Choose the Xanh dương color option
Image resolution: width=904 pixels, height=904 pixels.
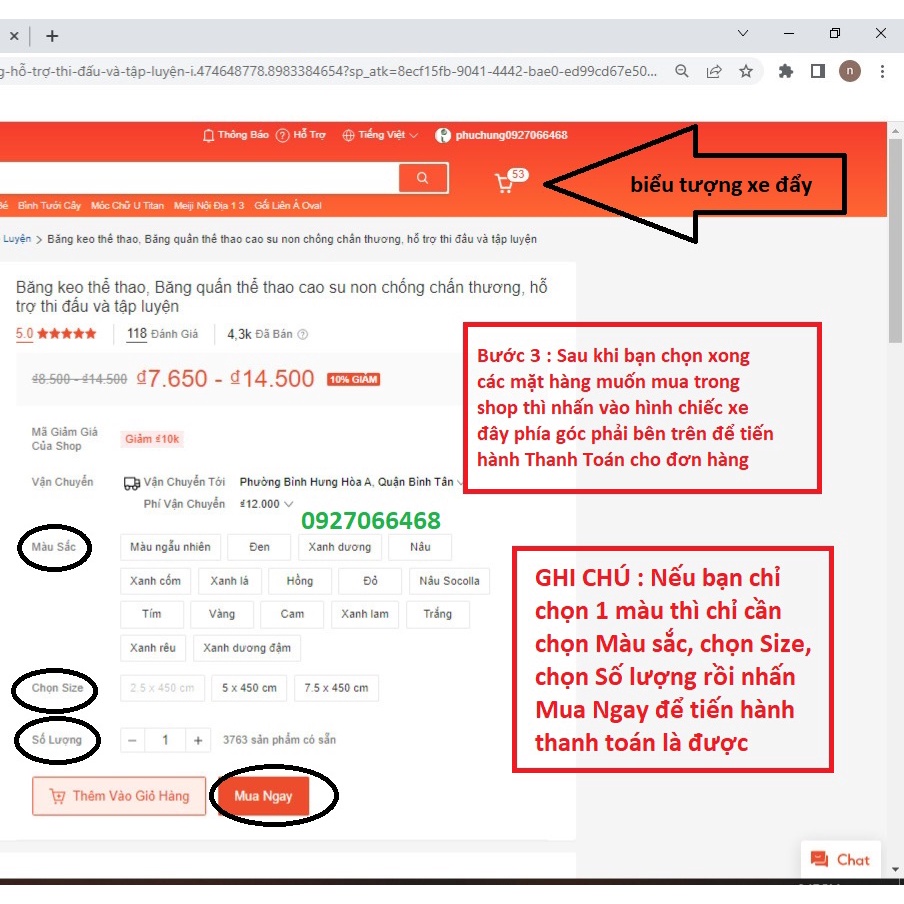(x=339, y=547)
